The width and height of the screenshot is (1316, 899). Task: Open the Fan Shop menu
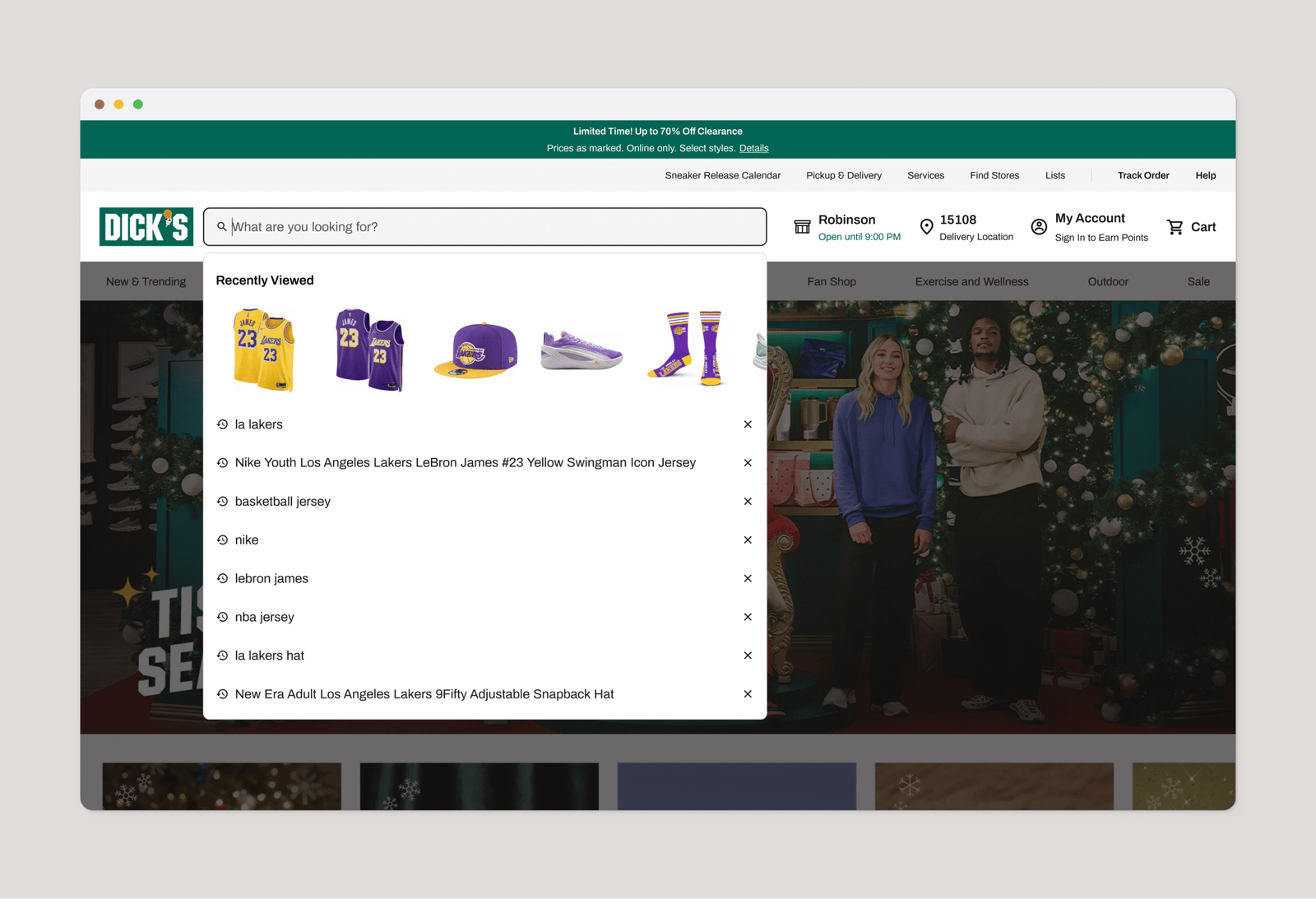(832, 282)
